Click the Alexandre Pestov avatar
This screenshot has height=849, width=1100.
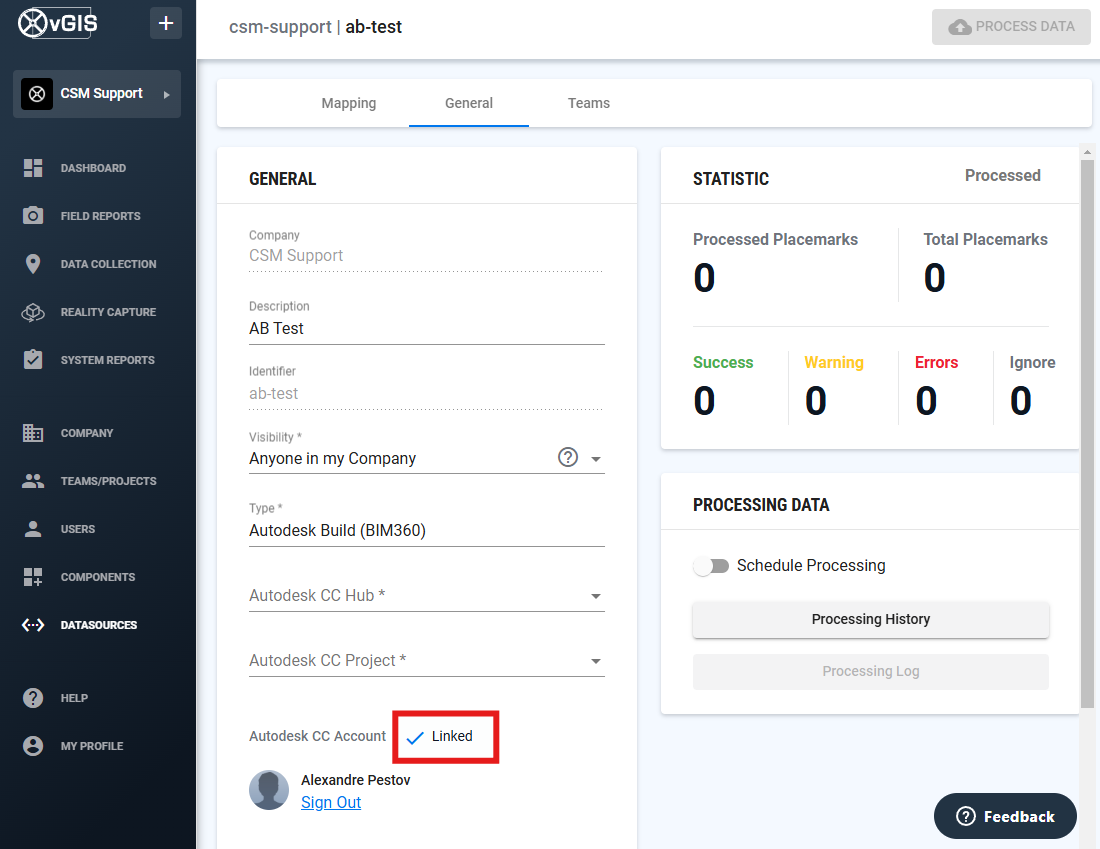[269, 790]
